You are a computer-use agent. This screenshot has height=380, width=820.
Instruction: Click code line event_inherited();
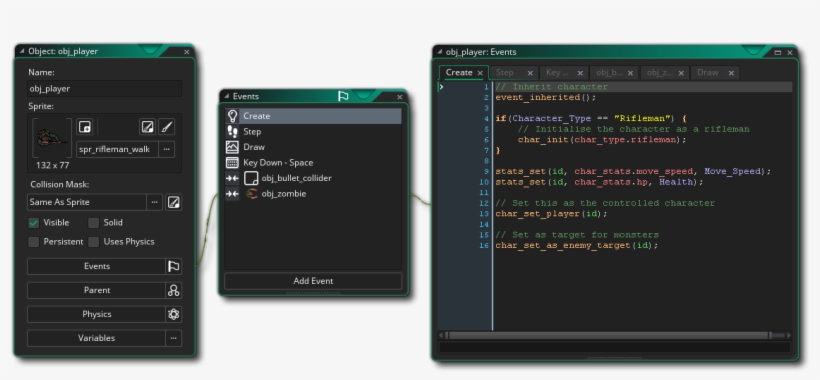[x=545, y=98]
